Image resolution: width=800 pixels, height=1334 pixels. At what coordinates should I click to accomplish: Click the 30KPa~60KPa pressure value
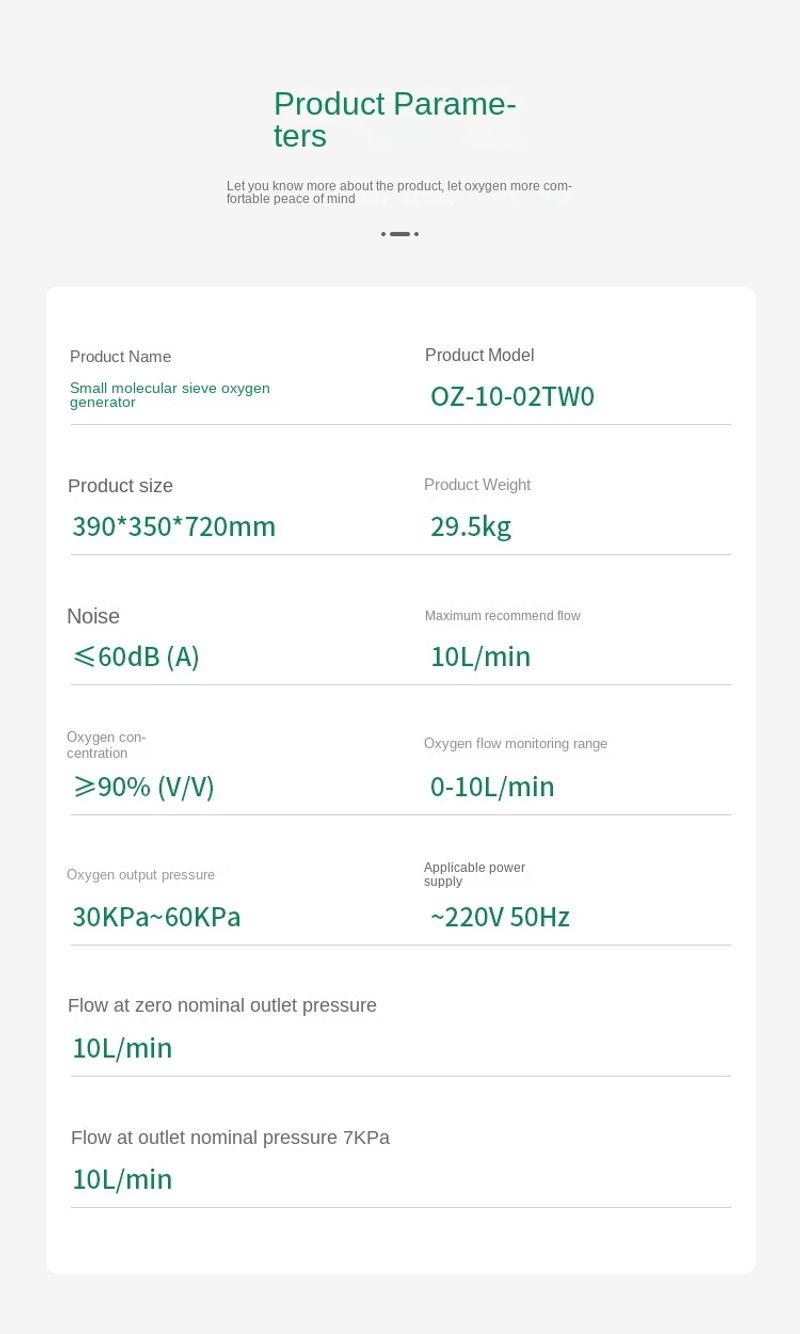click(156, 917)
